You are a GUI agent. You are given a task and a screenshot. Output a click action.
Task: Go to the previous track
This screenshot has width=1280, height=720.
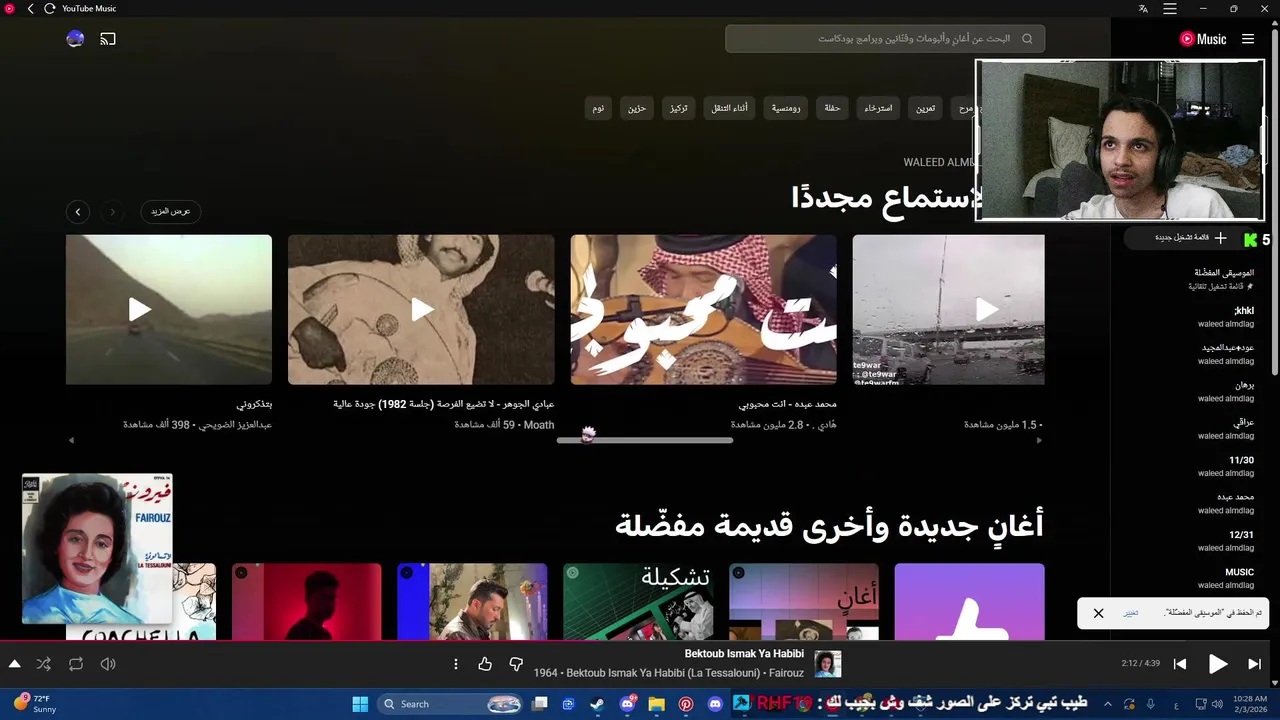tap(1180, 664)
